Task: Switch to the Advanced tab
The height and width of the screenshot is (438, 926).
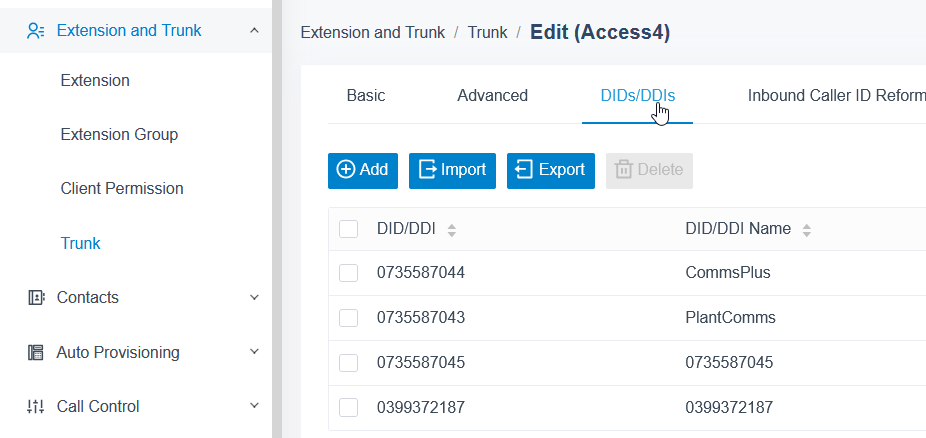Action: (493, 96)
